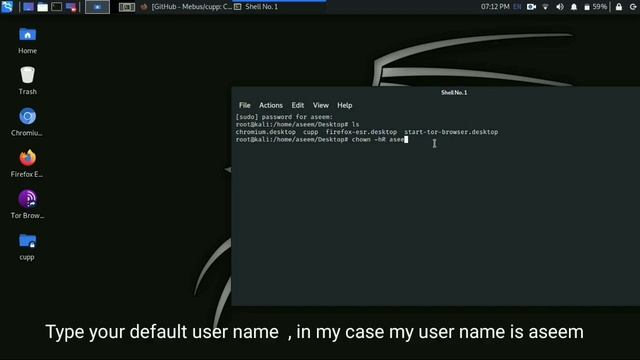Click the 07:12 PM clock

pyautogui.click(x=495, y=7)
